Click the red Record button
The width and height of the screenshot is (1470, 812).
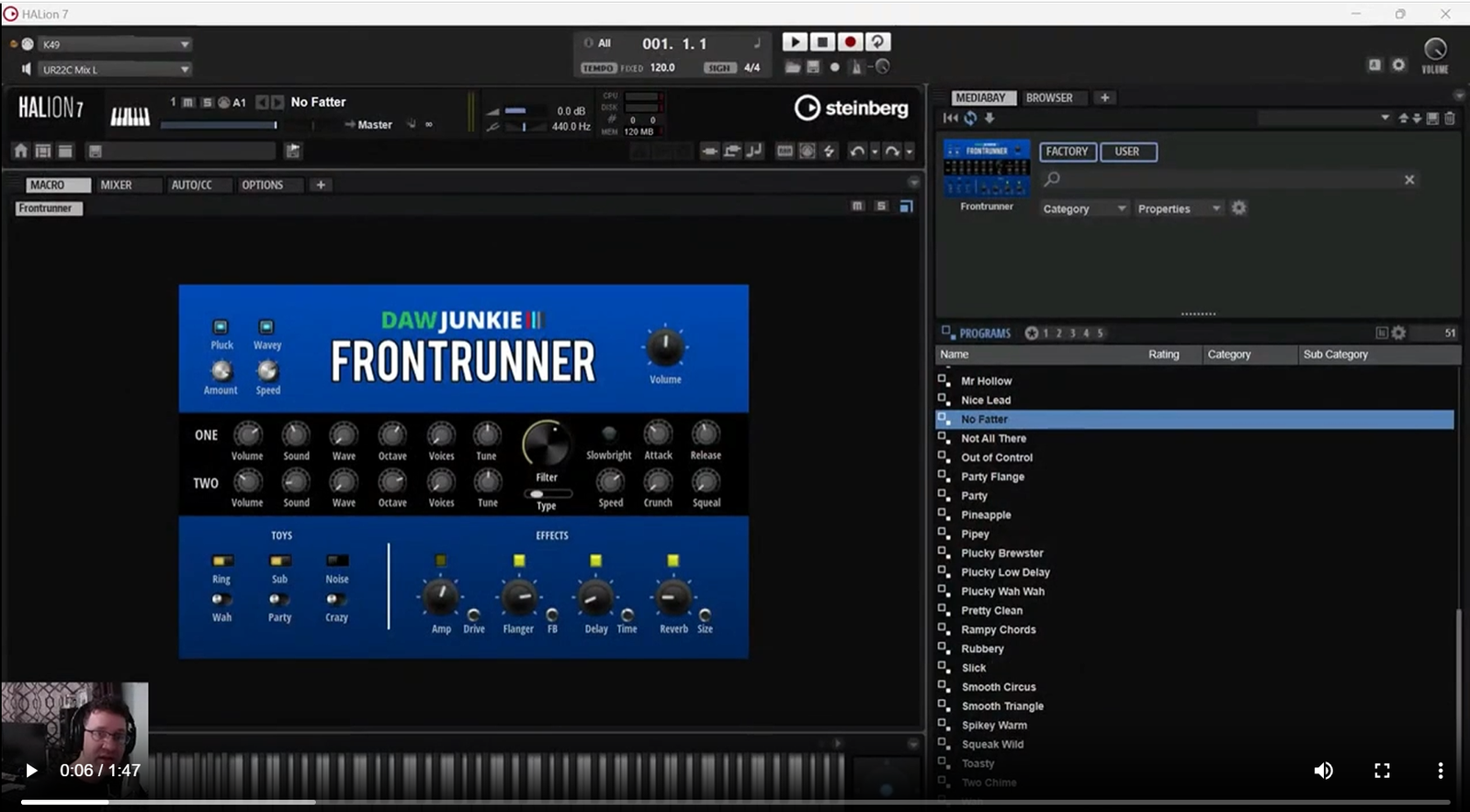tap(850, 41)
